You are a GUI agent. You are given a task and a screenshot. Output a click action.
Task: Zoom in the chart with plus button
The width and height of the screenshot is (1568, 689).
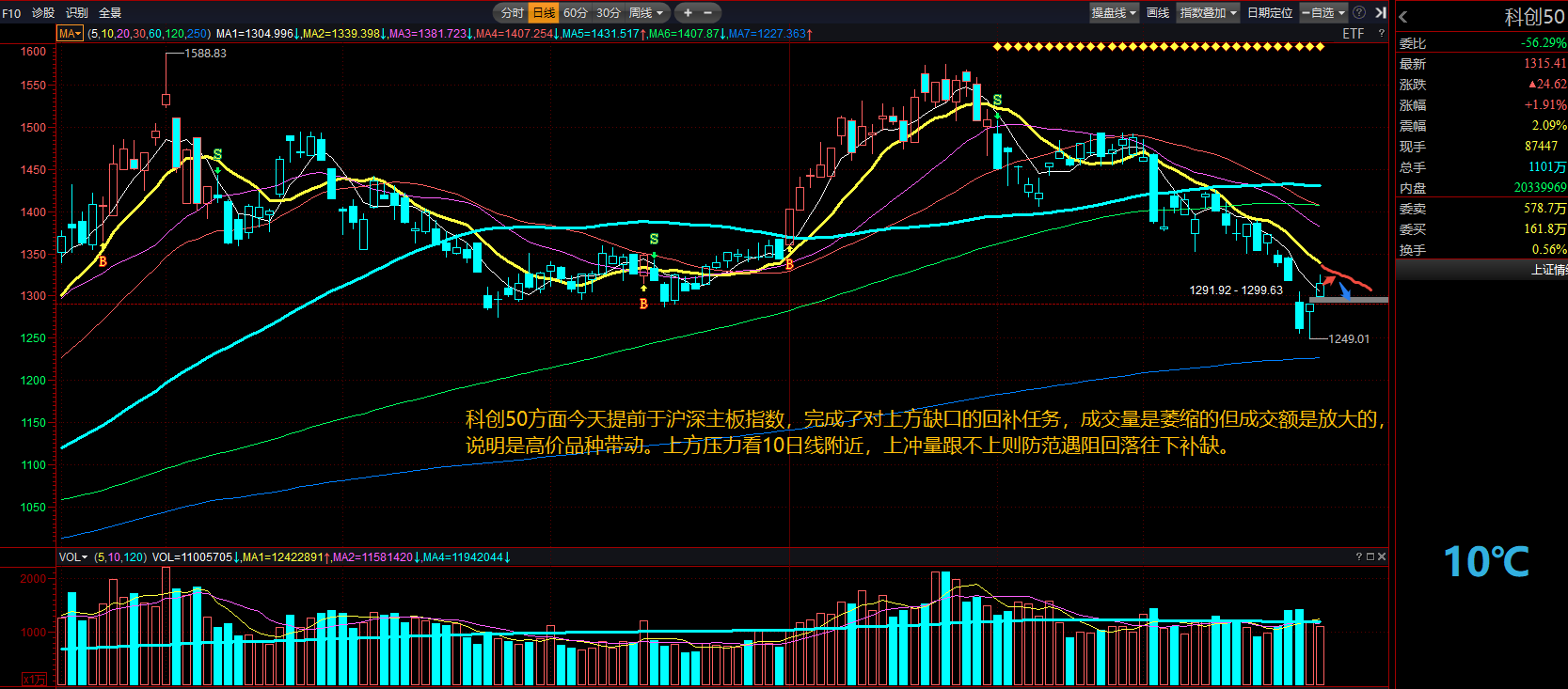688,13
